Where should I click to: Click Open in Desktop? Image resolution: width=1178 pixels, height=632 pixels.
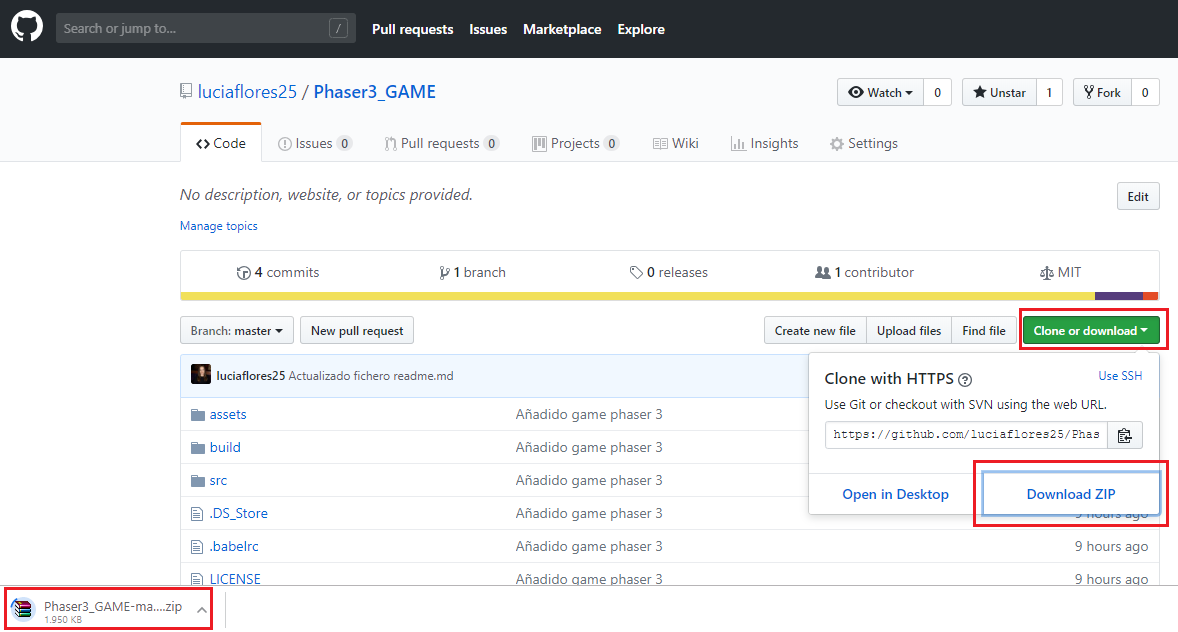pyautogui.click(x=896, y=494)
